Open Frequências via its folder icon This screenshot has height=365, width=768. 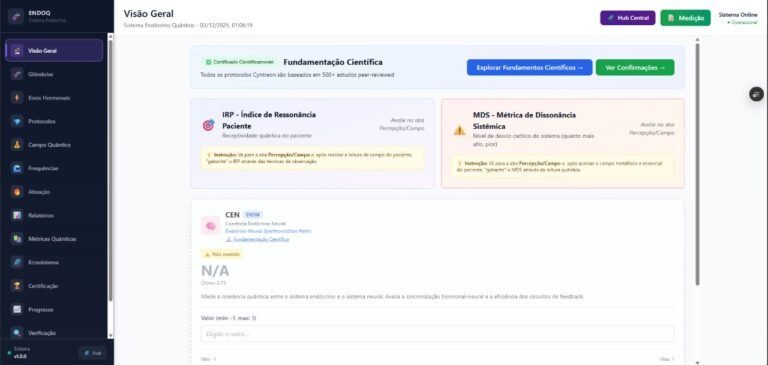pyautogui.click(x=17, y=168)
